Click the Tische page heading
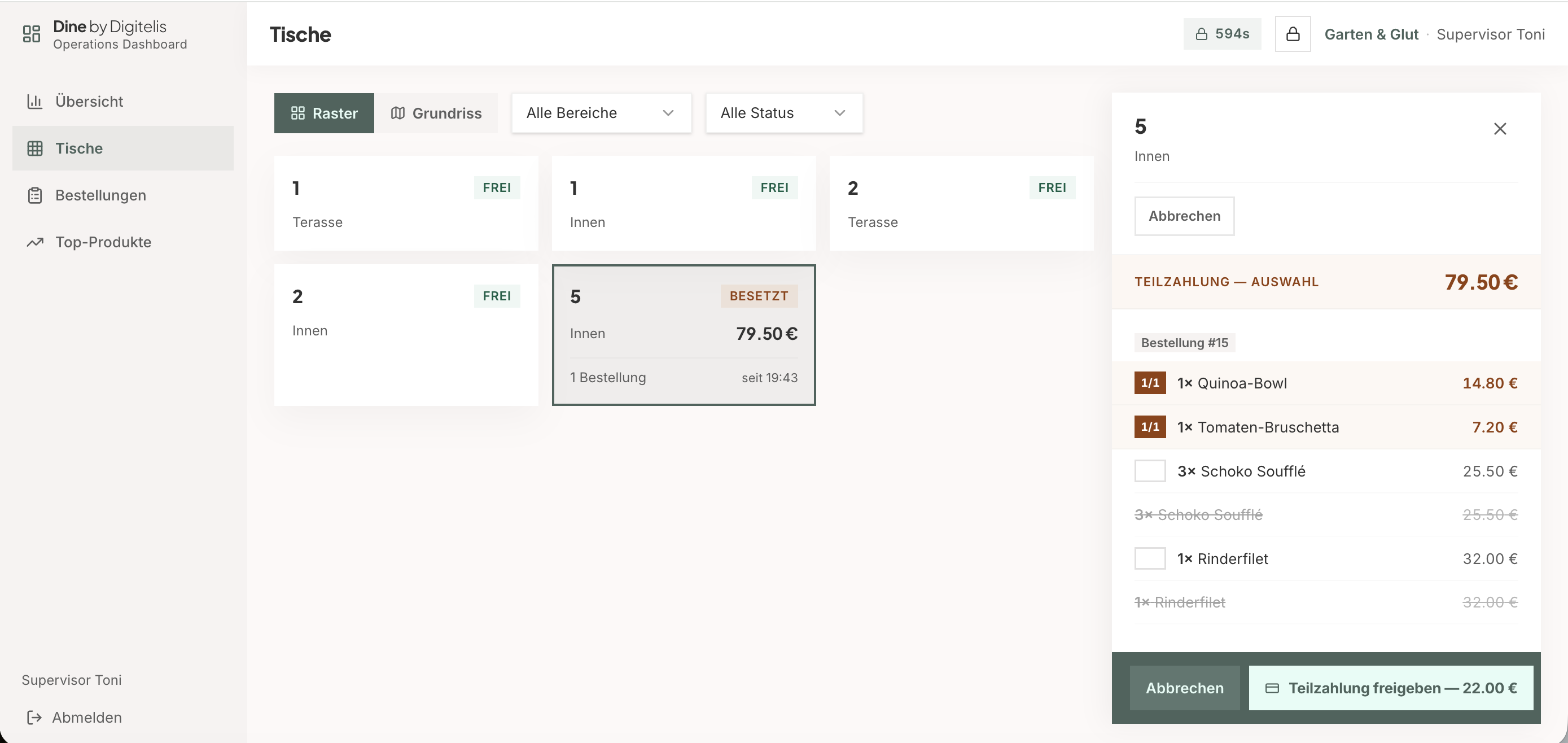This screenshot has height=743, width=1568. 301,34
